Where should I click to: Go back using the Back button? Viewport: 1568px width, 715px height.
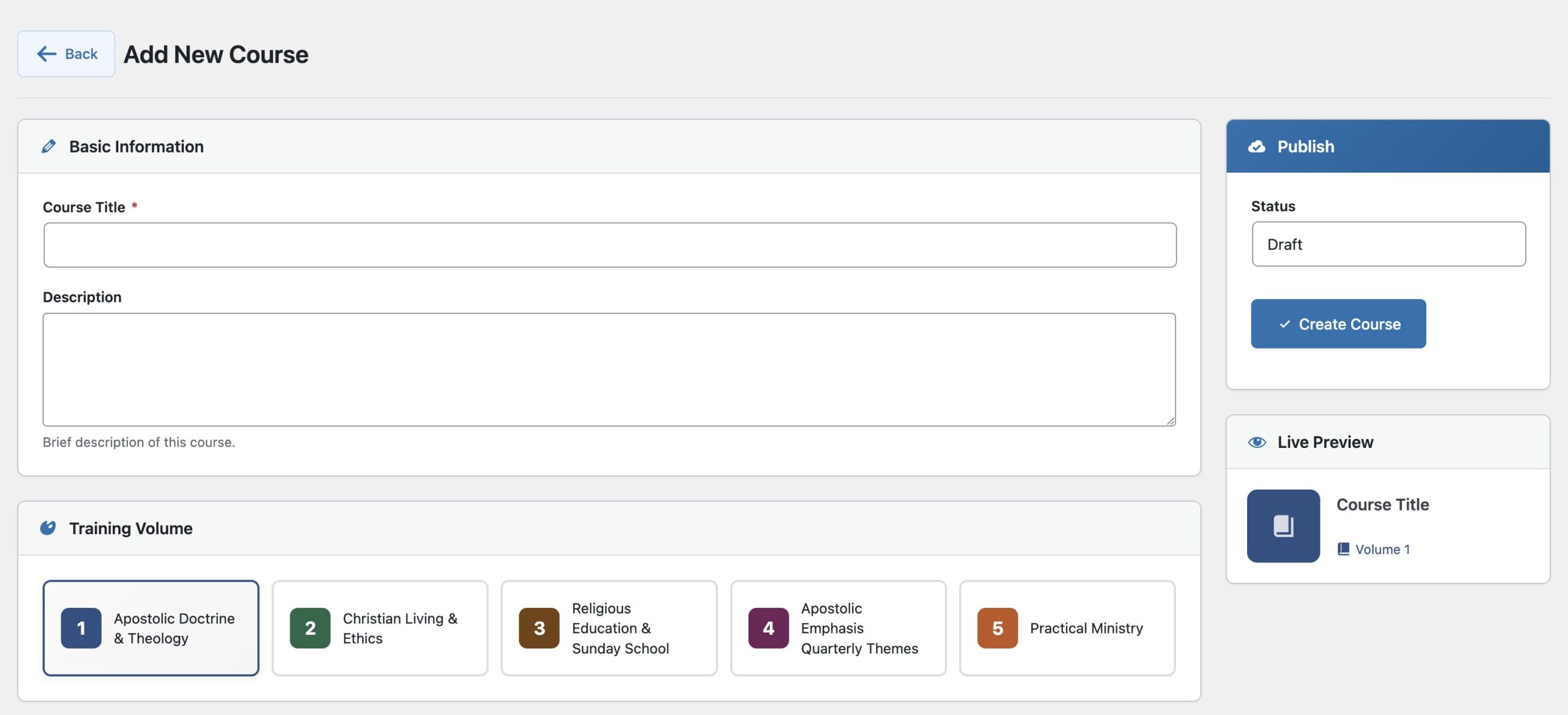66,54
